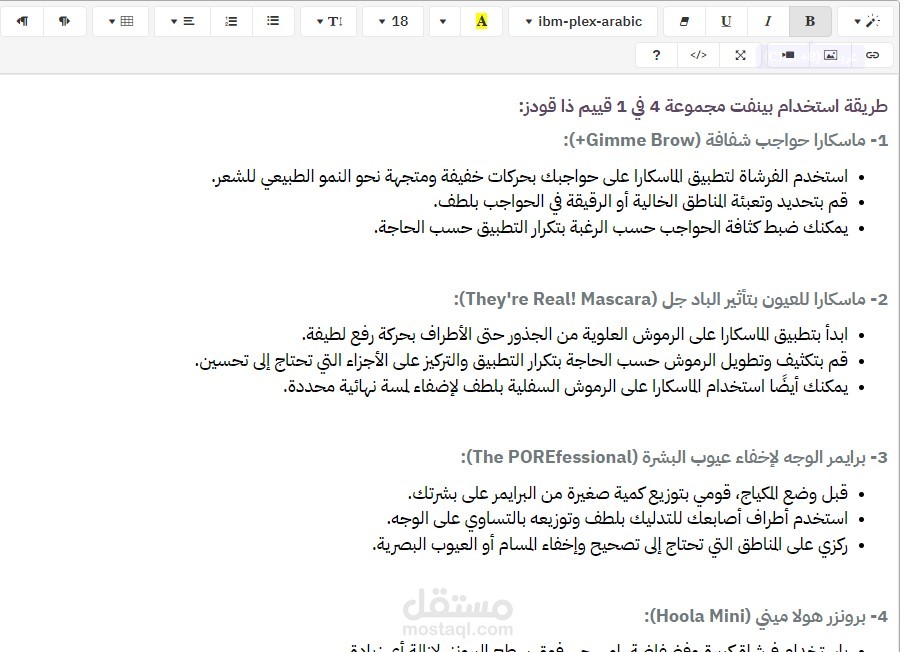The height and width of the screenshot is (652, 916).
Task: Insert a hyperlink using the link icon
Action: click(x=872, y=55)
